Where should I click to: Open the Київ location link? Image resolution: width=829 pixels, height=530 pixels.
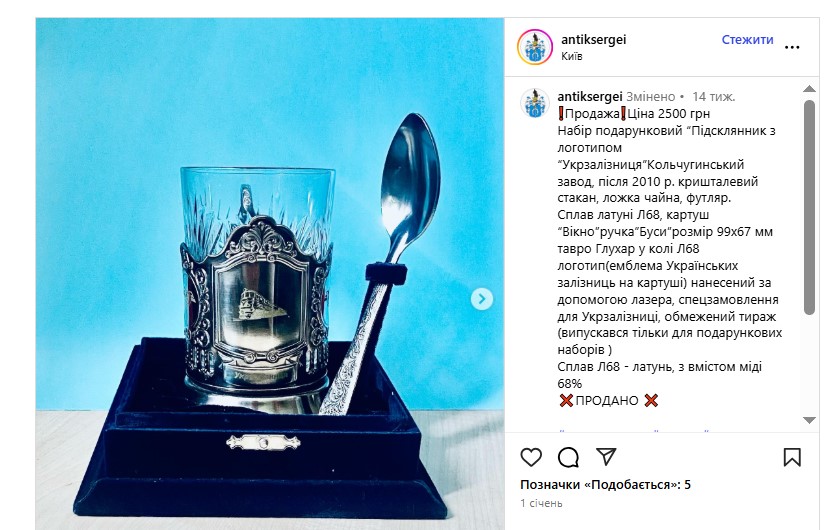[572, 56]
